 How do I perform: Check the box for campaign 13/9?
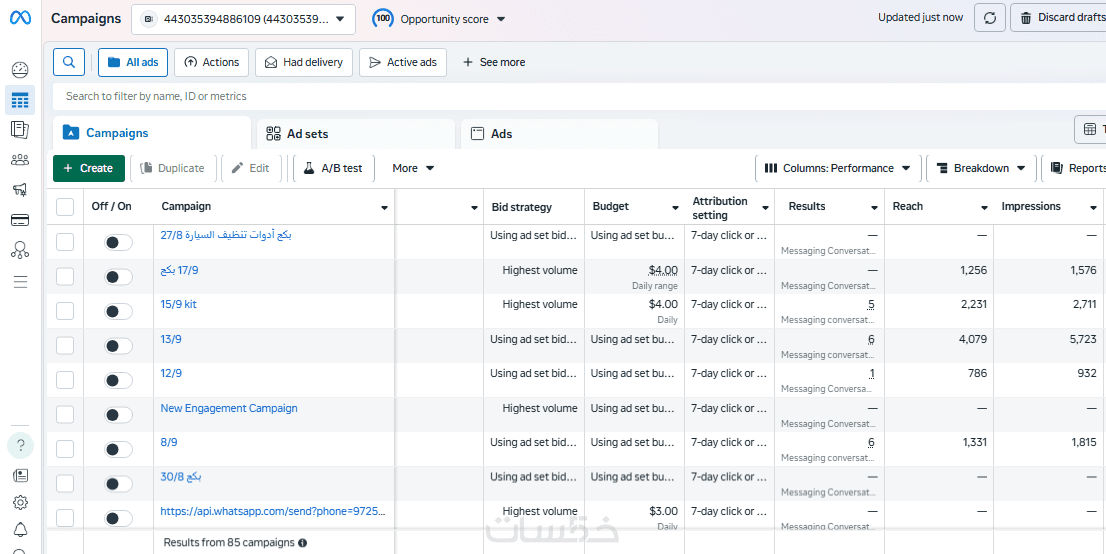65,345
